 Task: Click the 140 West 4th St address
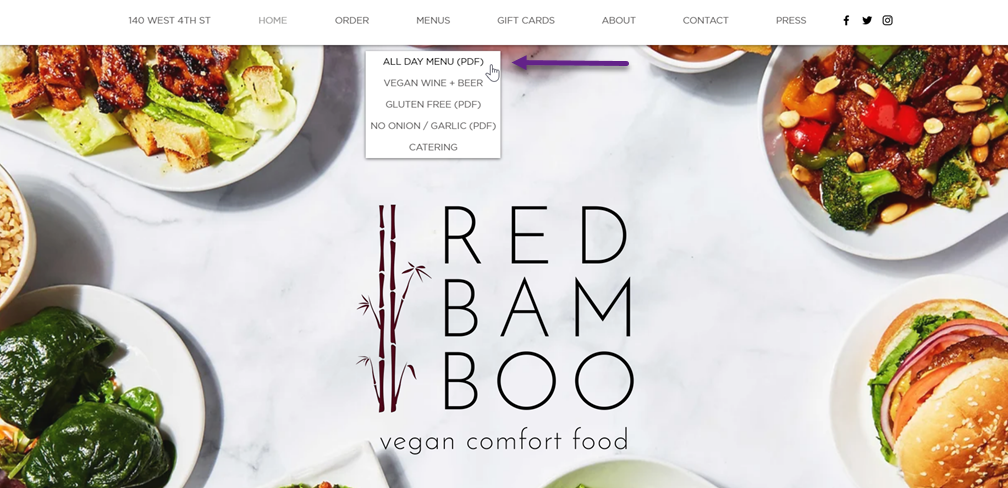pos(169,21)
